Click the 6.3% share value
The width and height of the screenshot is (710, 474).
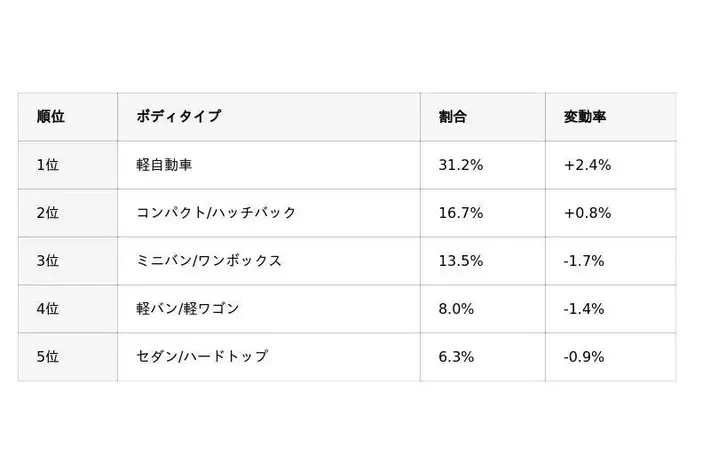tap(457, 357)
